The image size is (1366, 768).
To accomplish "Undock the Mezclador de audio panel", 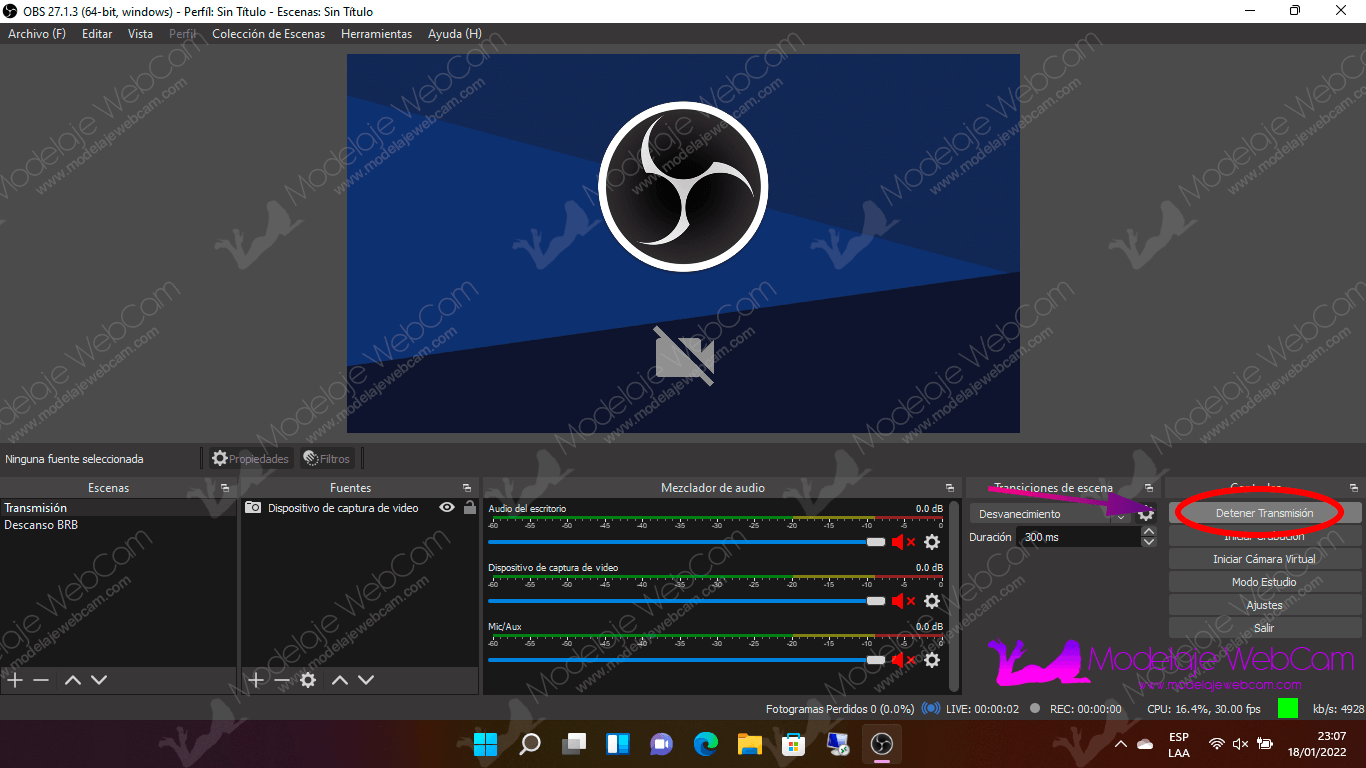I will [950, 488].
